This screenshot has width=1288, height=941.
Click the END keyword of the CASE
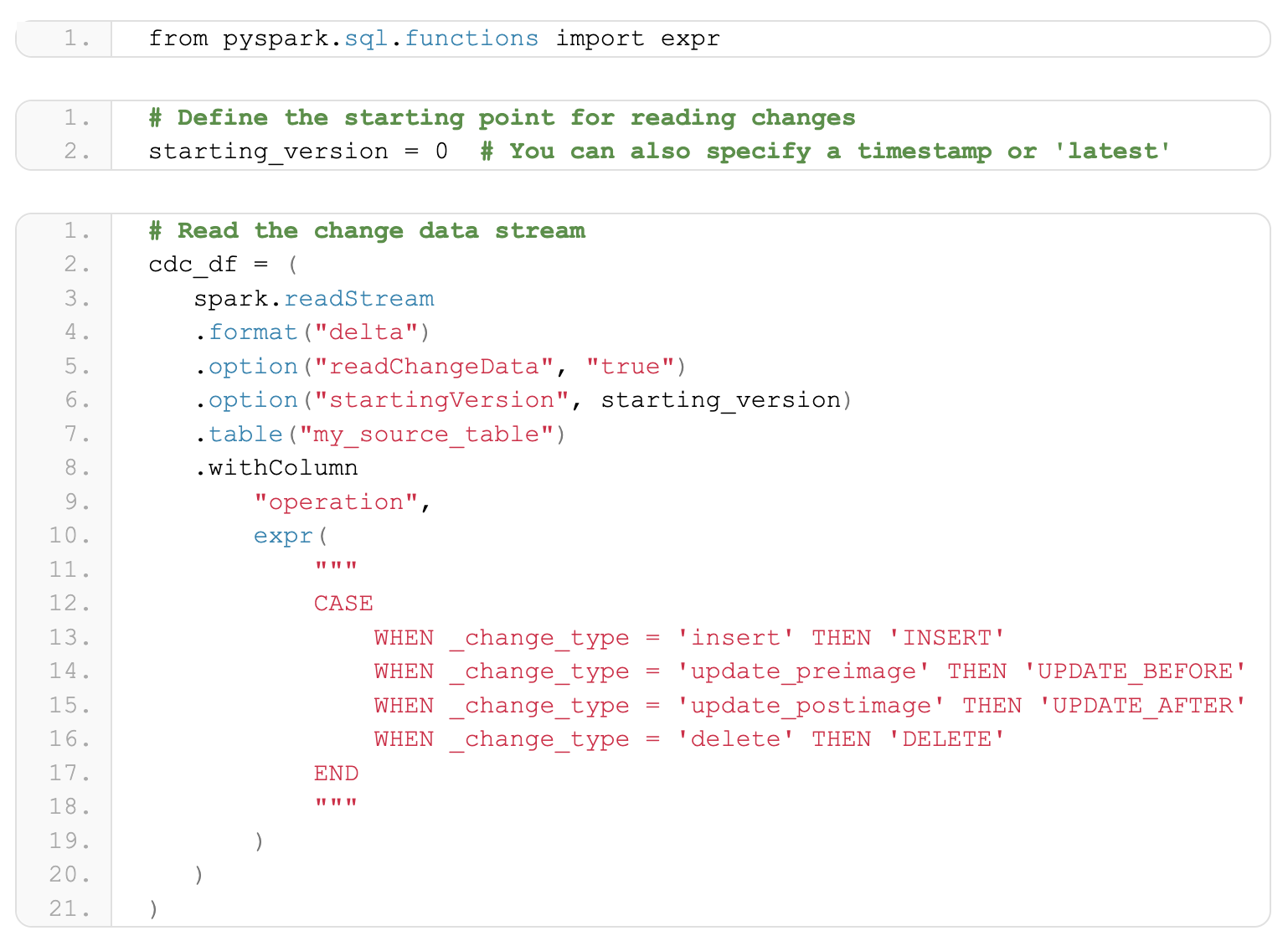pos(336,774)
